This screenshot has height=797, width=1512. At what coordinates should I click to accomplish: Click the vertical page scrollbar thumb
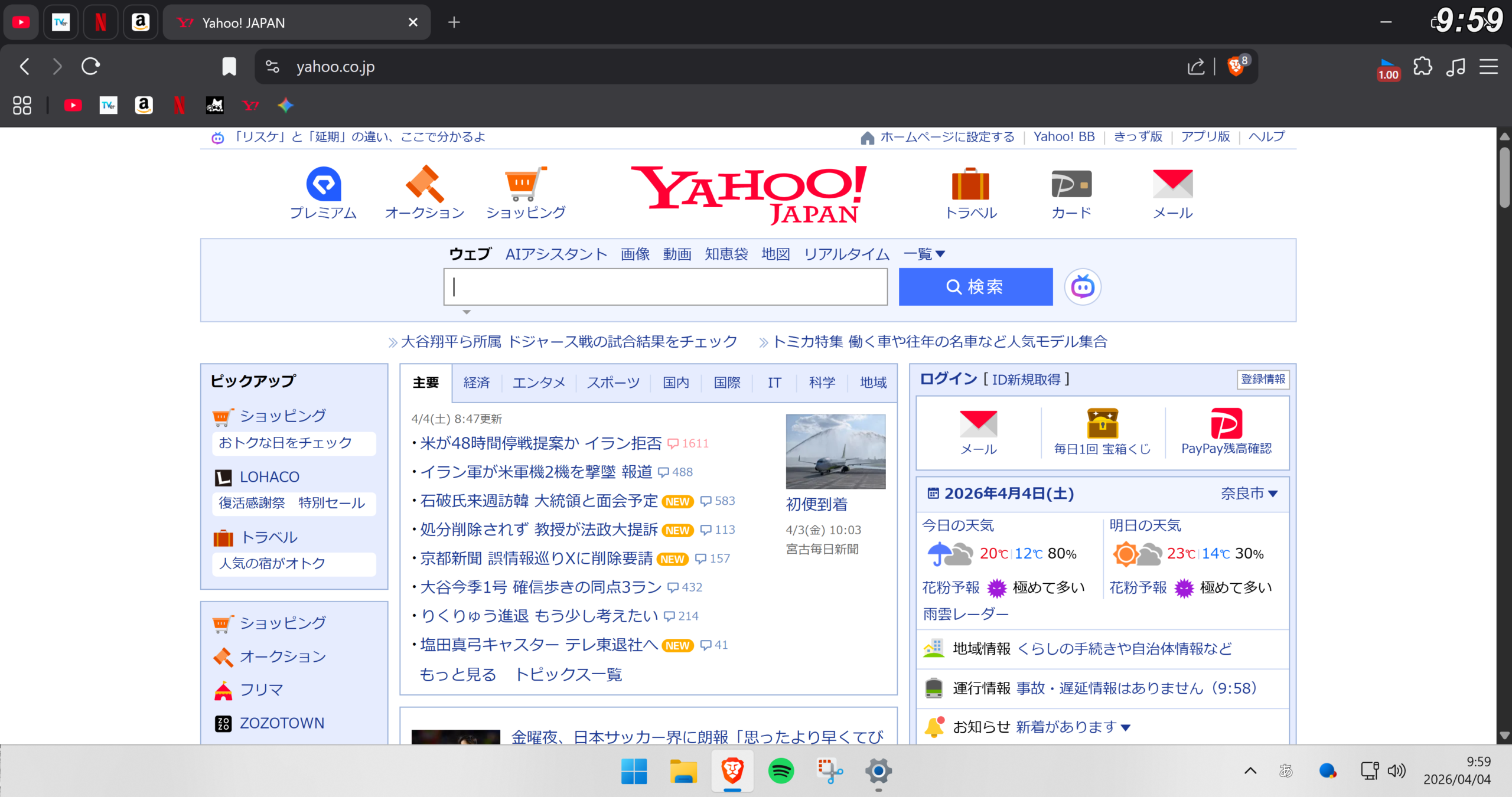point(1504,177)
